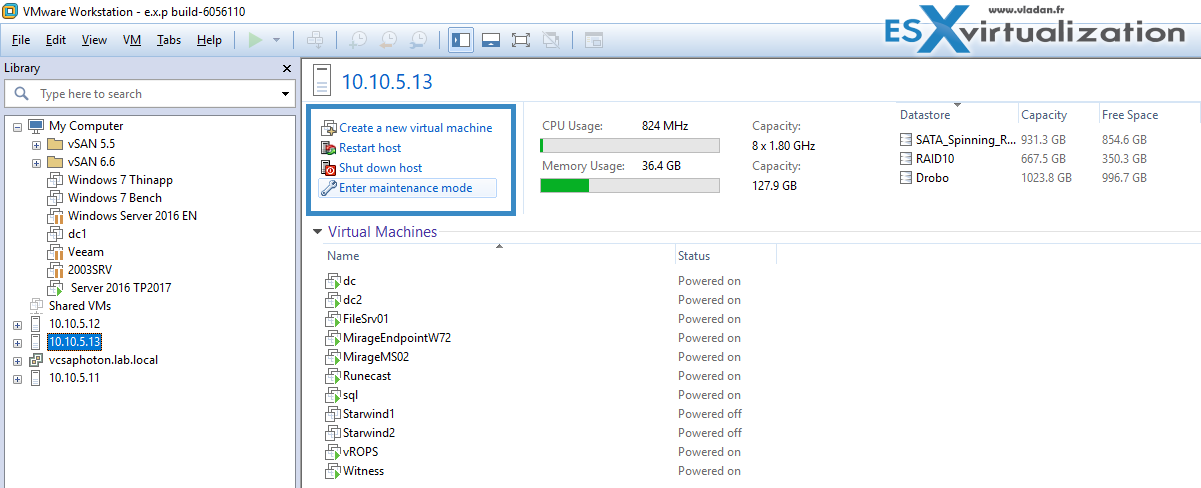The width and height of the screenshot is (1201, 488).
Task: Click the console view toolbar icon
Action: 594,40
